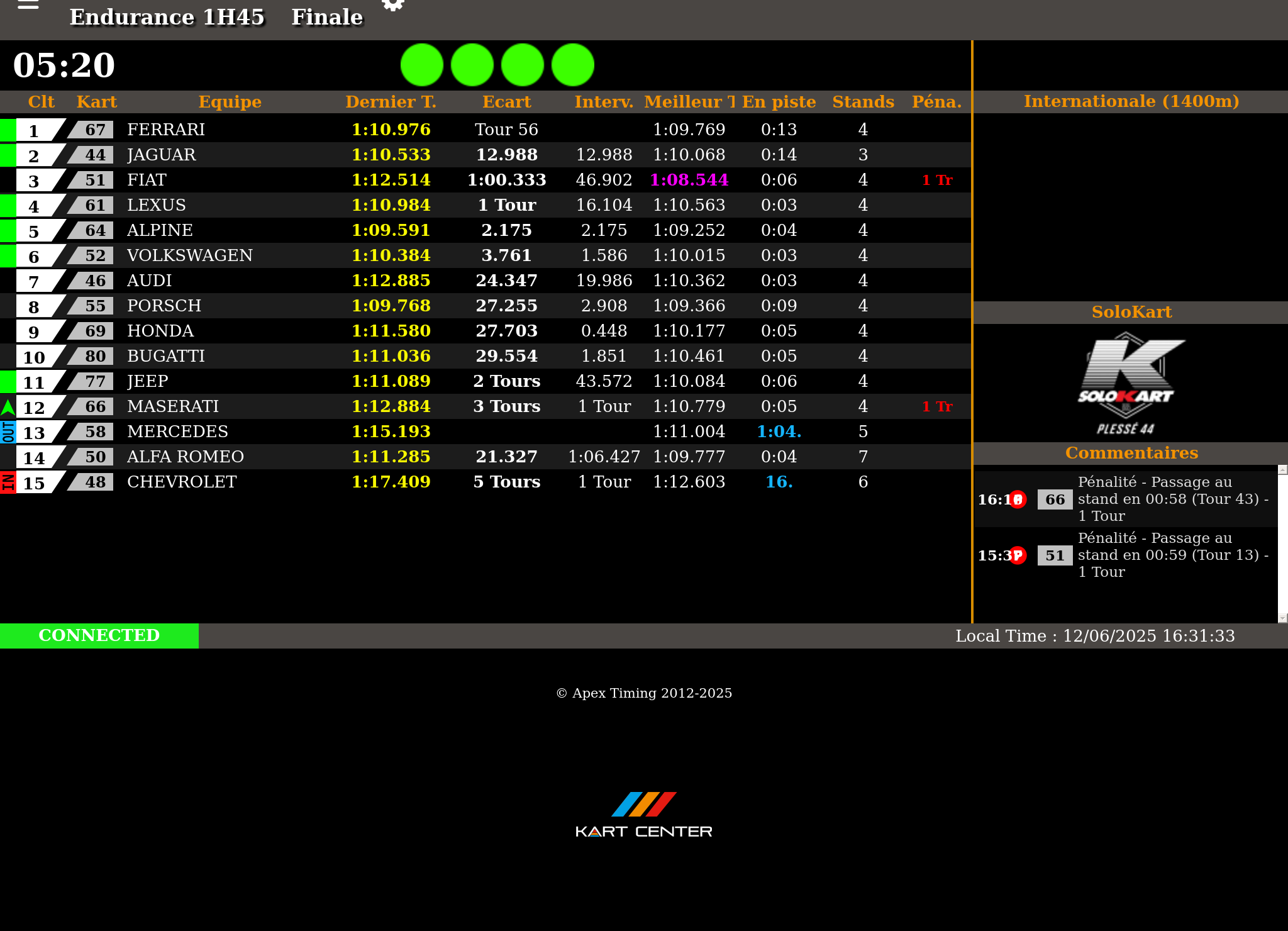
Task: Open the Internationale (1400m) panel header
Action: click(1131, 101)
